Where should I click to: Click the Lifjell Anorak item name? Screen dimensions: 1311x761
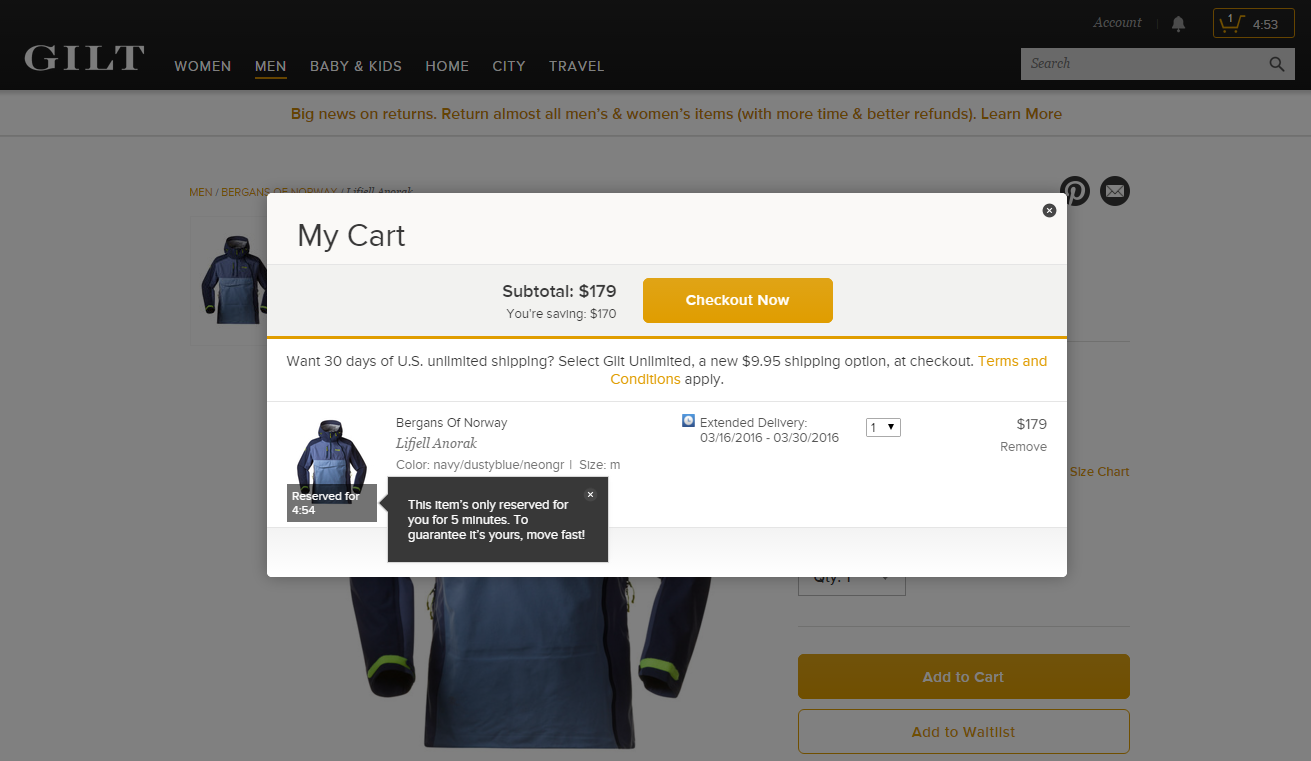point(436,443)
